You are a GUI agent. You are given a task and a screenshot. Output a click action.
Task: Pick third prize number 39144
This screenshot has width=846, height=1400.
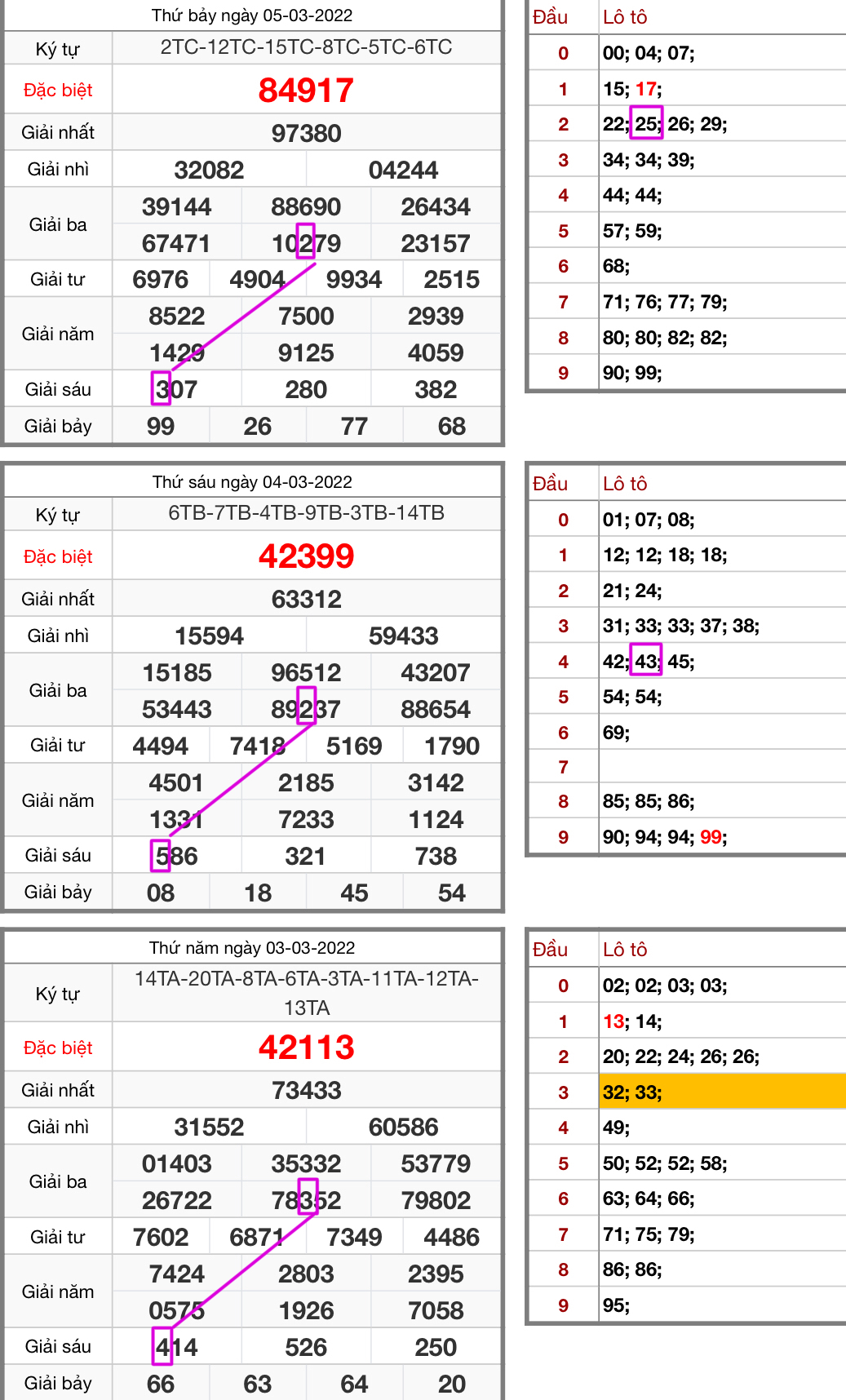tap(176, 206)
